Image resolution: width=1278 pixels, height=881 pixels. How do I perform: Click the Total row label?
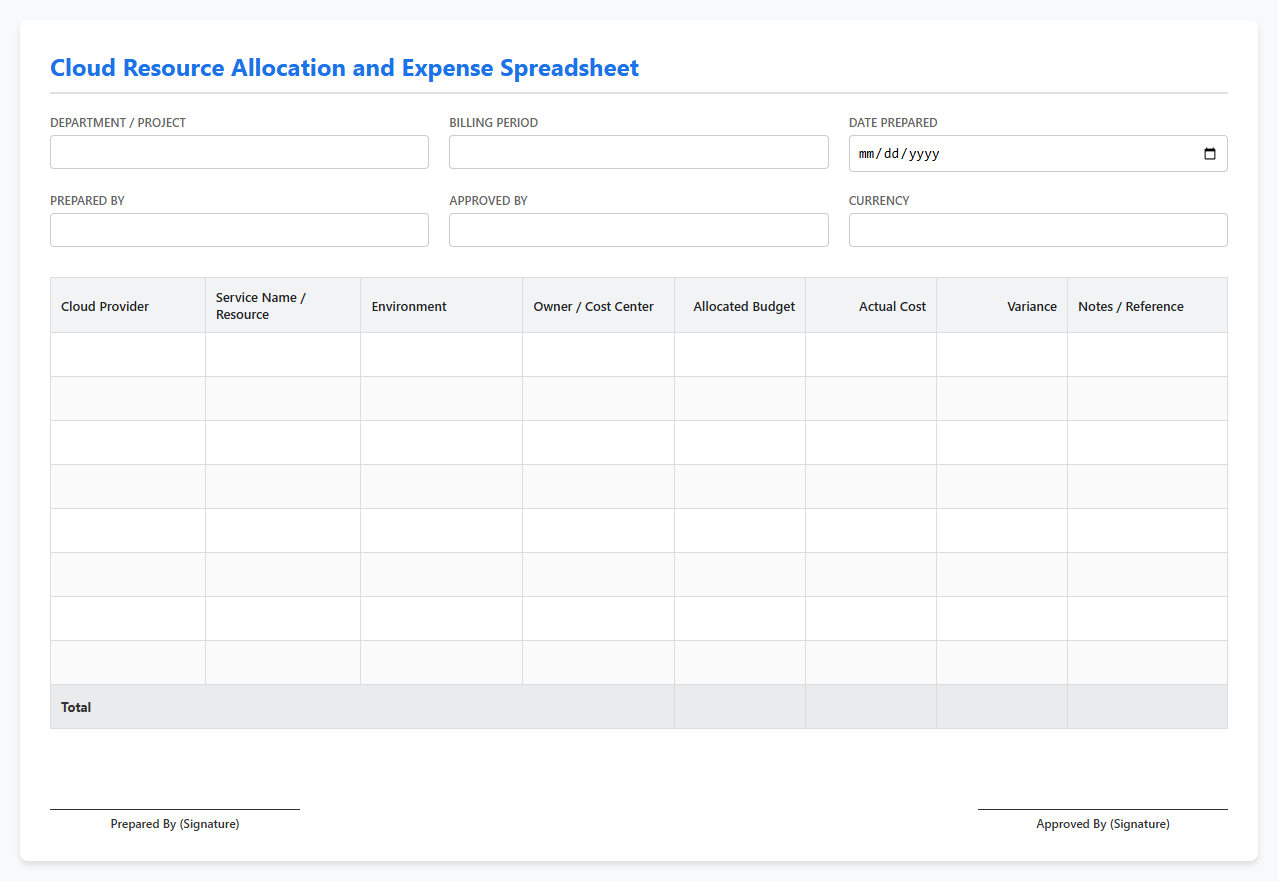click(76, 707)
